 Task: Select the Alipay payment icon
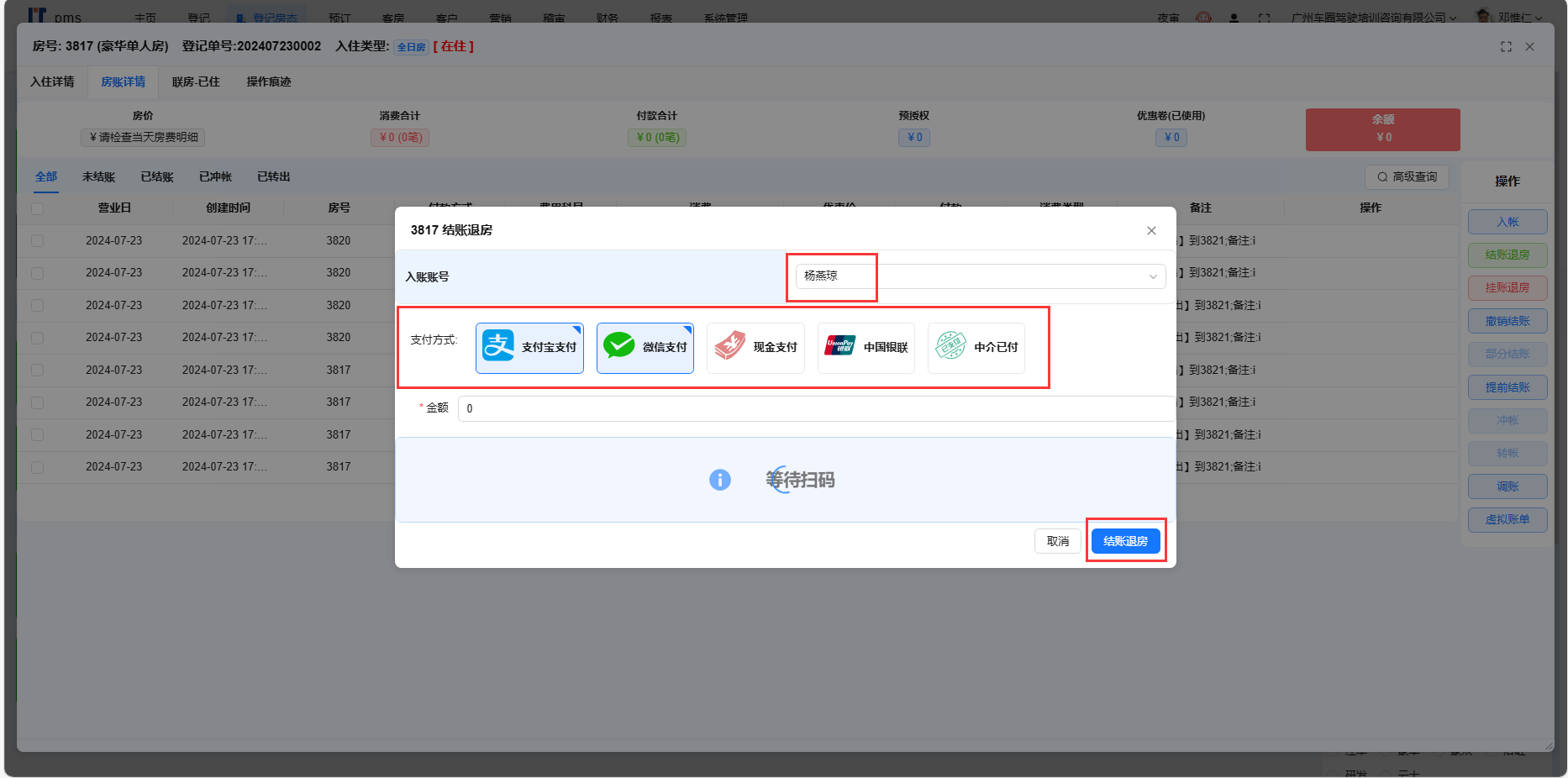pyautogui.click(x=498, y=346)
